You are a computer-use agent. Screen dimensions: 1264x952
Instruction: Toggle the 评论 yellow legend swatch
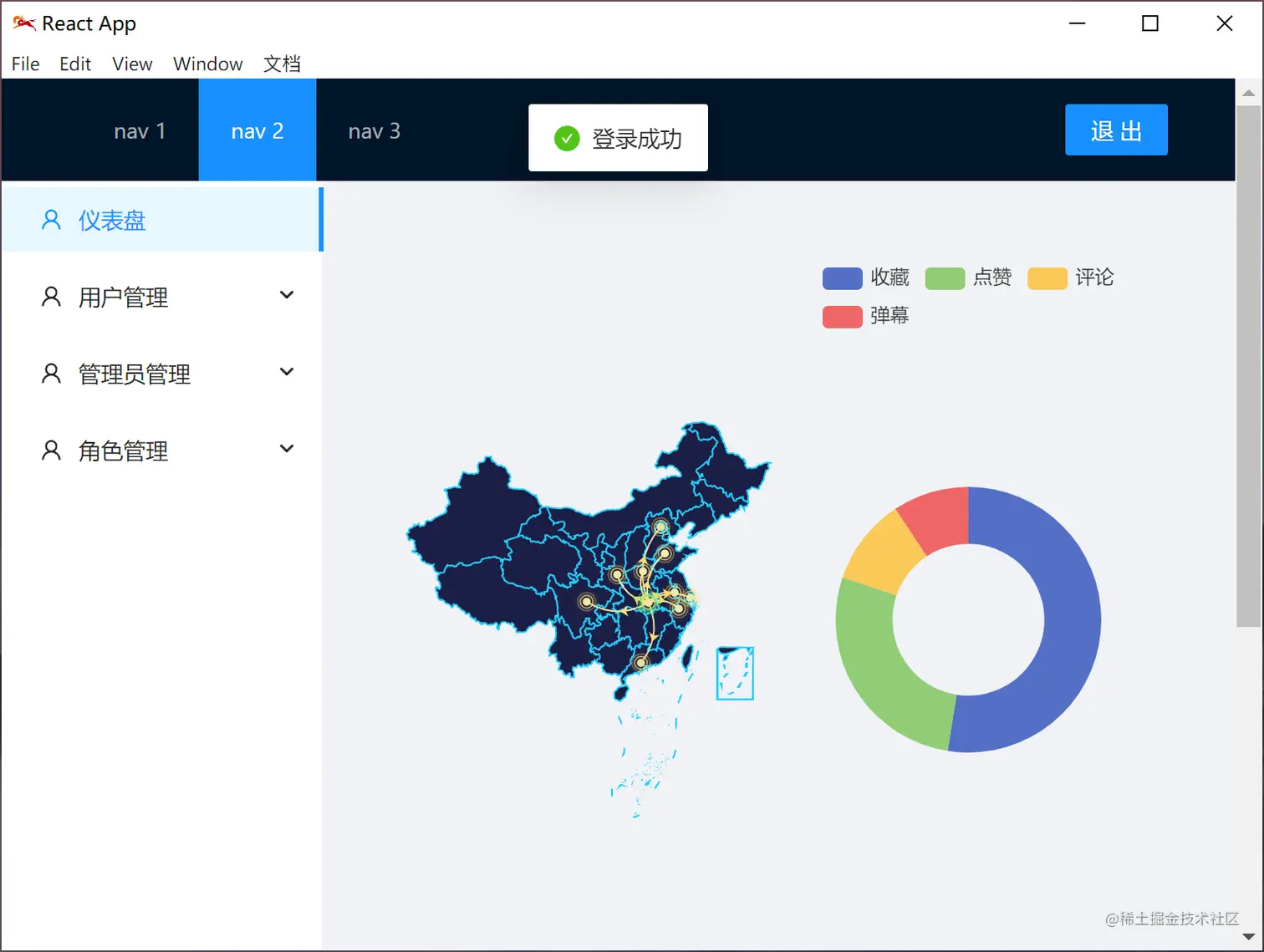point(1047,278)
